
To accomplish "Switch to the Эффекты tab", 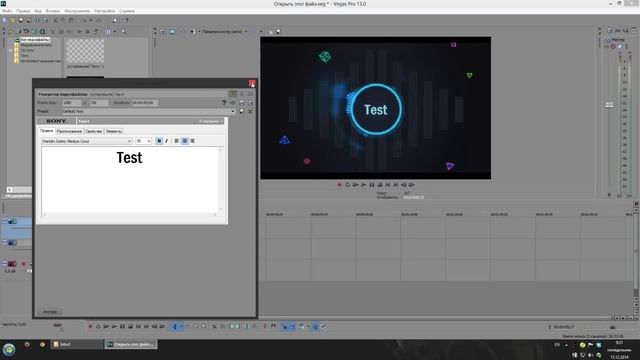I will [114, 131].
